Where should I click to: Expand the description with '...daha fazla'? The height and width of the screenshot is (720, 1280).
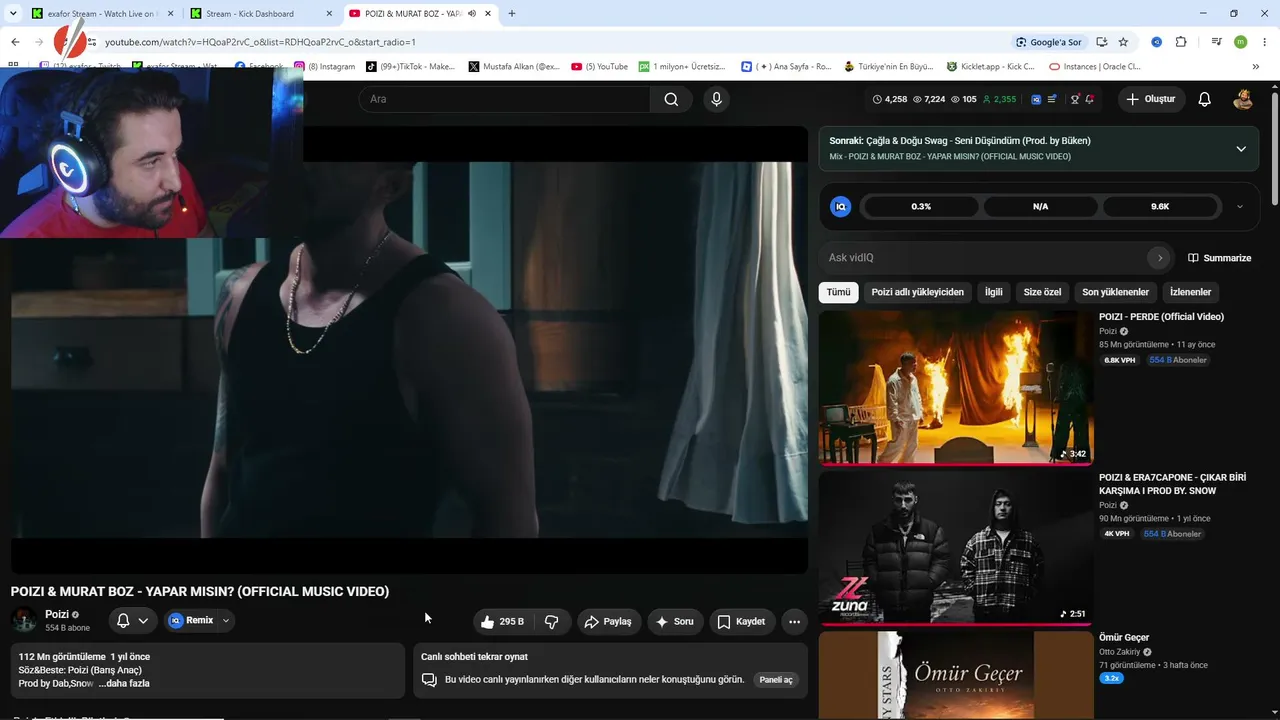pos(124,684)
